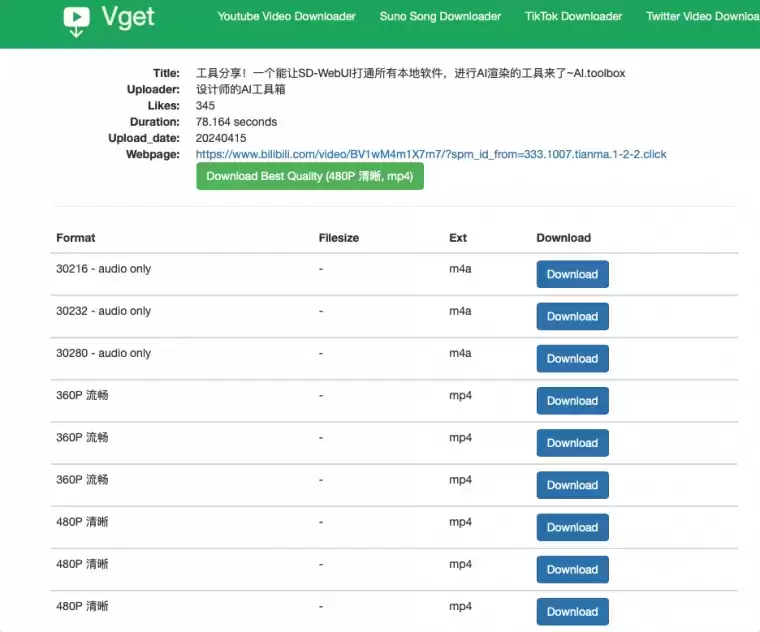760x632 pixels.
Task: Click the video title text
Action: (410, 73)
